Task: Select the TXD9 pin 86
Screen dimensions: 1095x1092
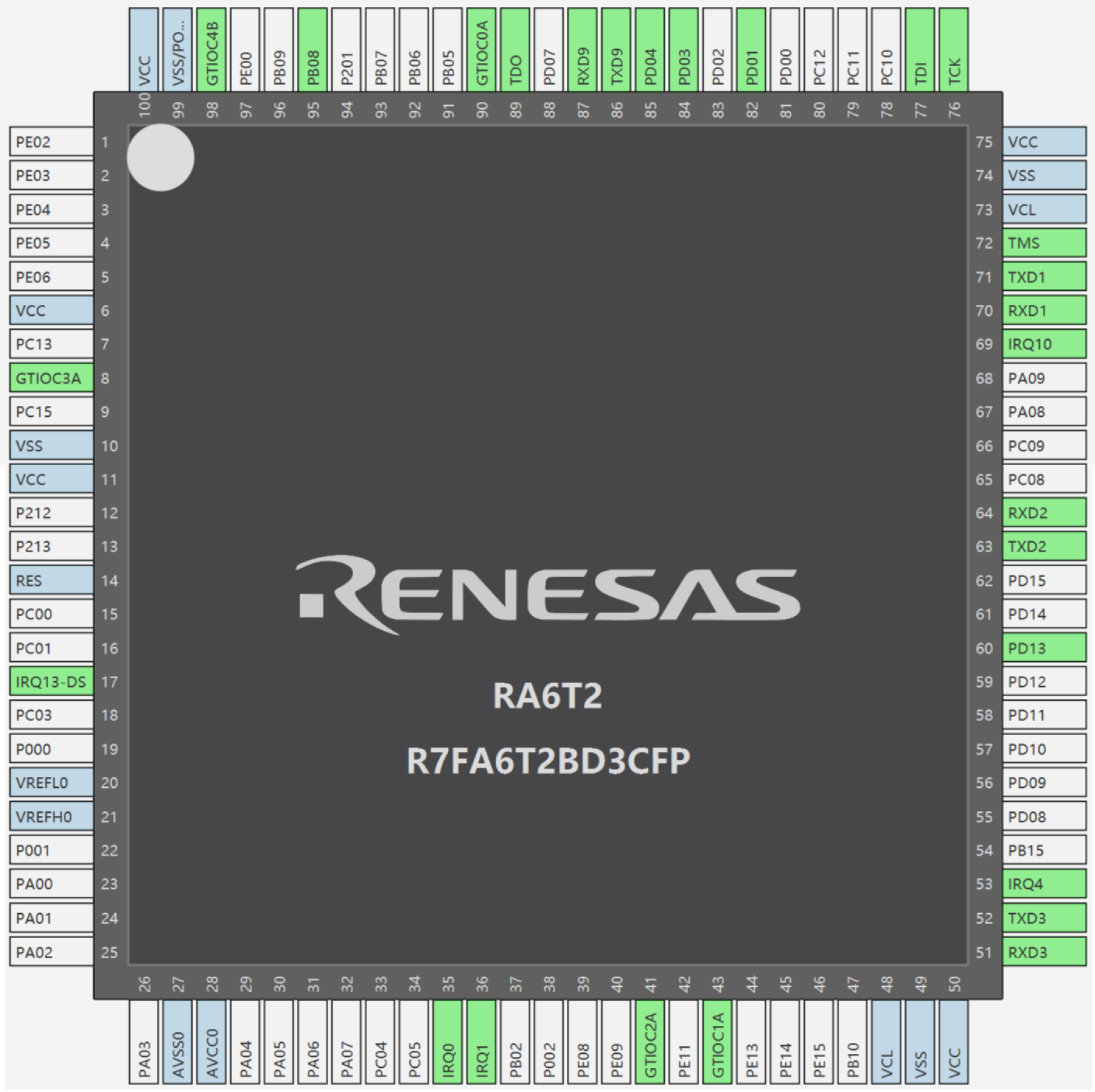Action: 617,50
